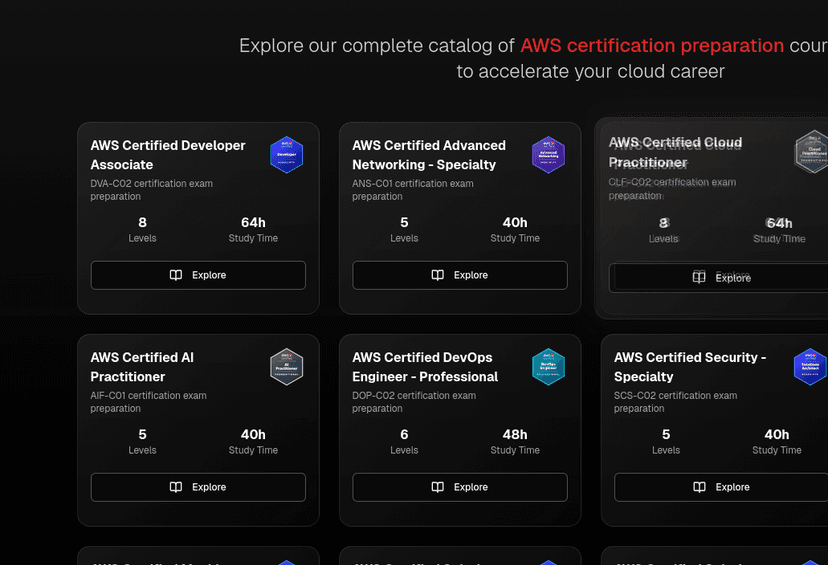Screen dimensions: 828x565
Task: Click the AI Practitioner badge icon
Action: coord(286,367)
